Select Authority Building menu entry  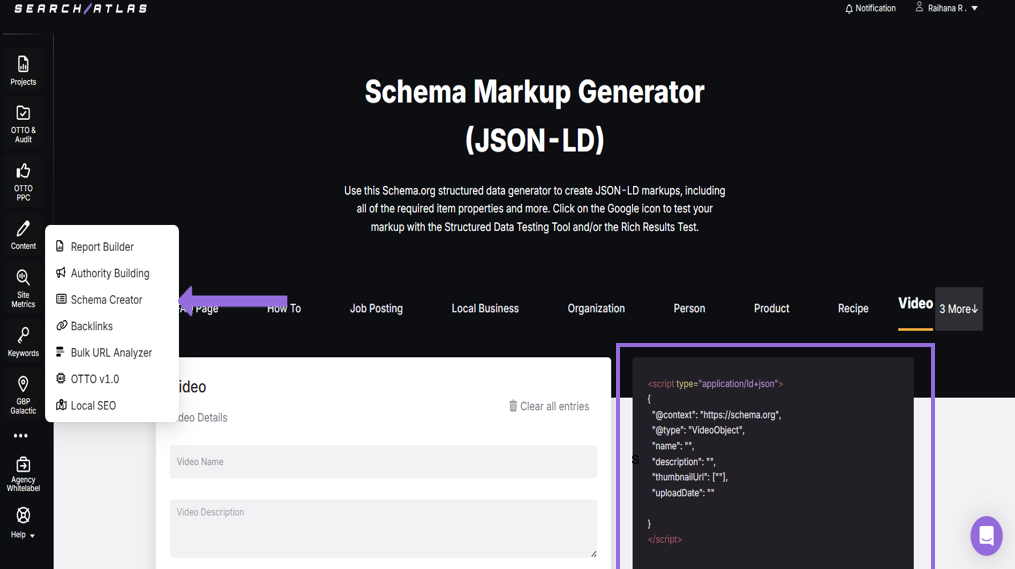[x=112, y=273]
